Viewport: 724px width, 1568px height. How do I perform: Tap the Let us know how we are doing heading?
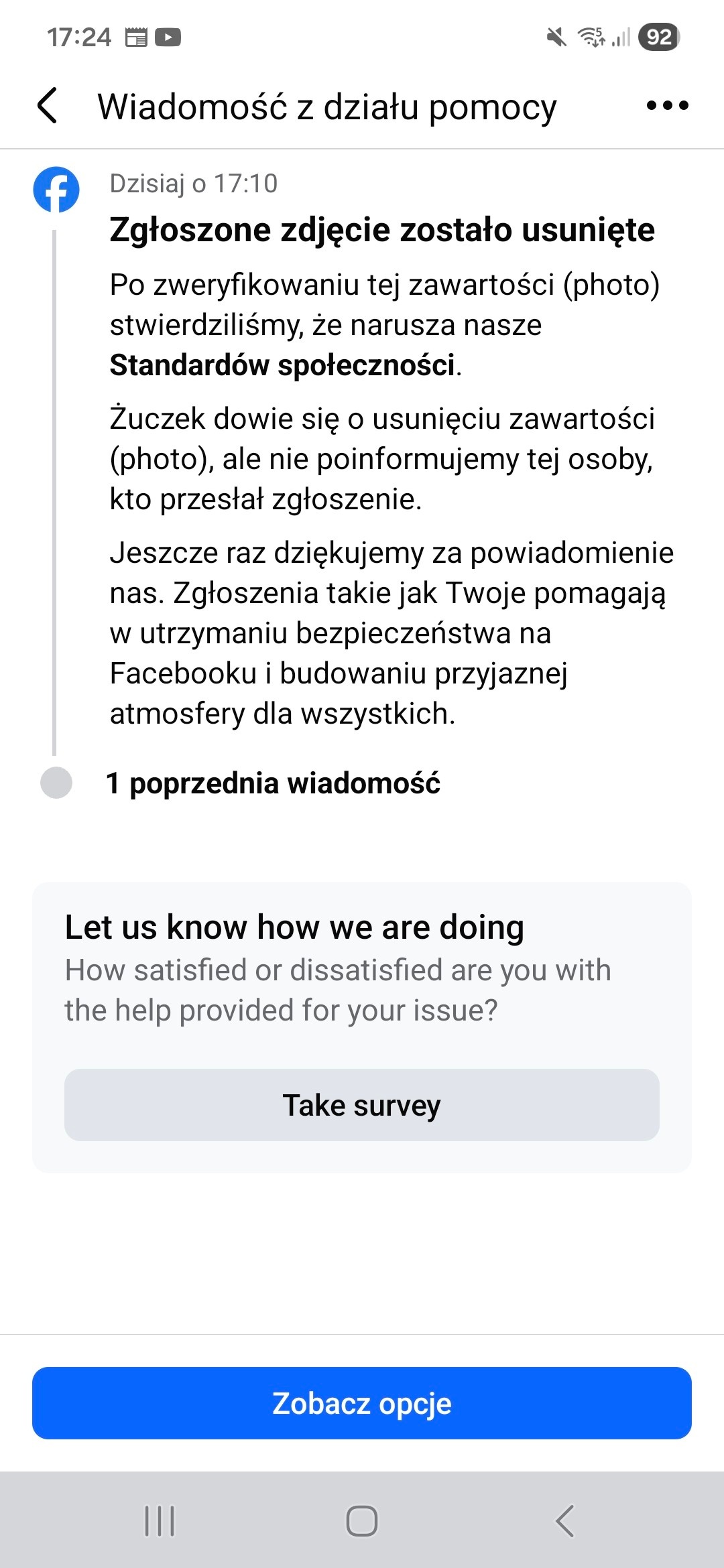tap(294, 927)
